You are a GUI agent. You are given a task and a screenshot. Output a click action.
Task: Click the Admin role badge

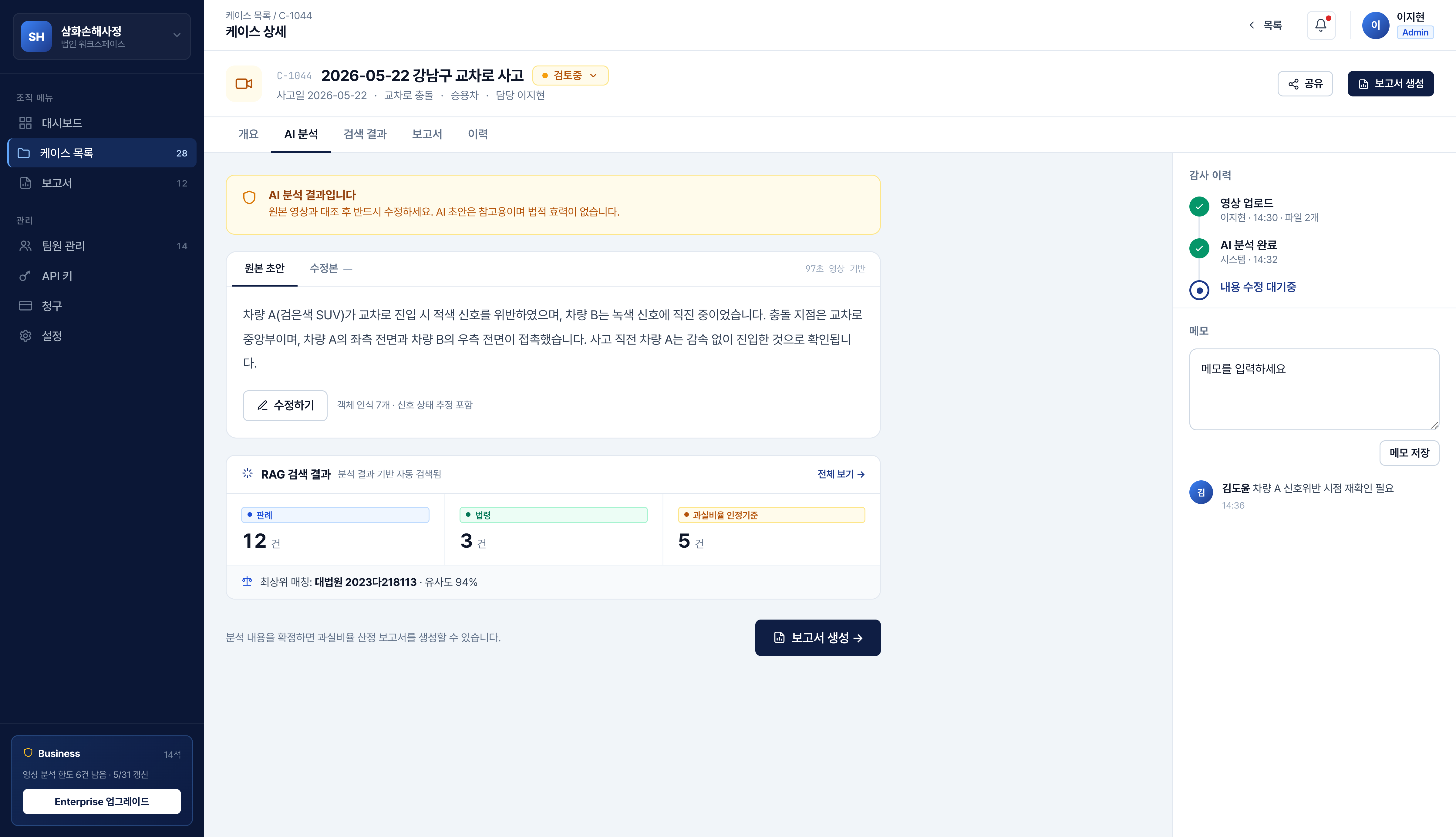pyautogui.click(x=1415, y=32)
